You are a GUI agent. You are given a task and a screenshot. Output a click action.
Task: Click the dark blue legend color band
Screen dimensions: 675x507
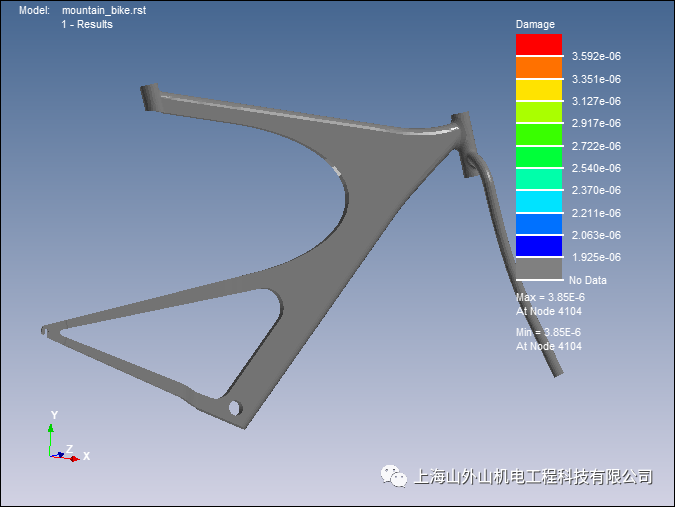pyautogui.click(x=539, y=246)
